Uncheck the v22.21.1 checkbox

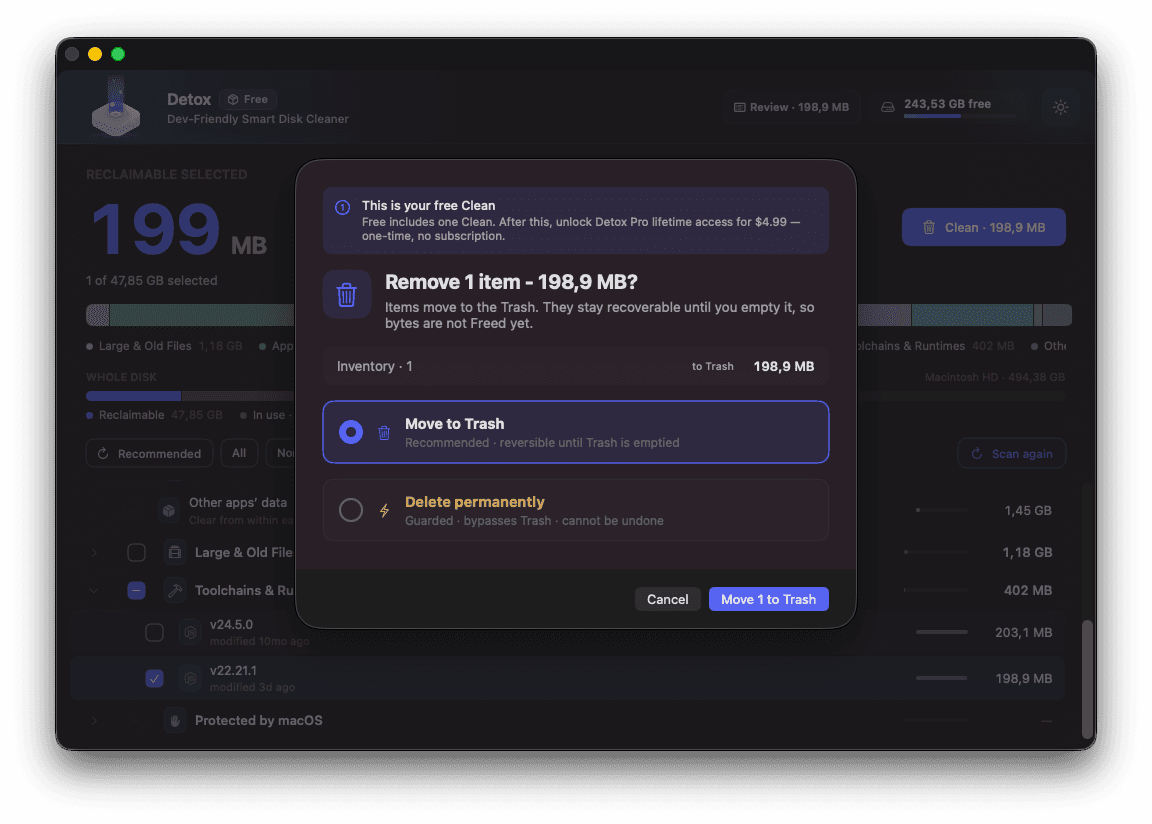[x=154, y=679]
